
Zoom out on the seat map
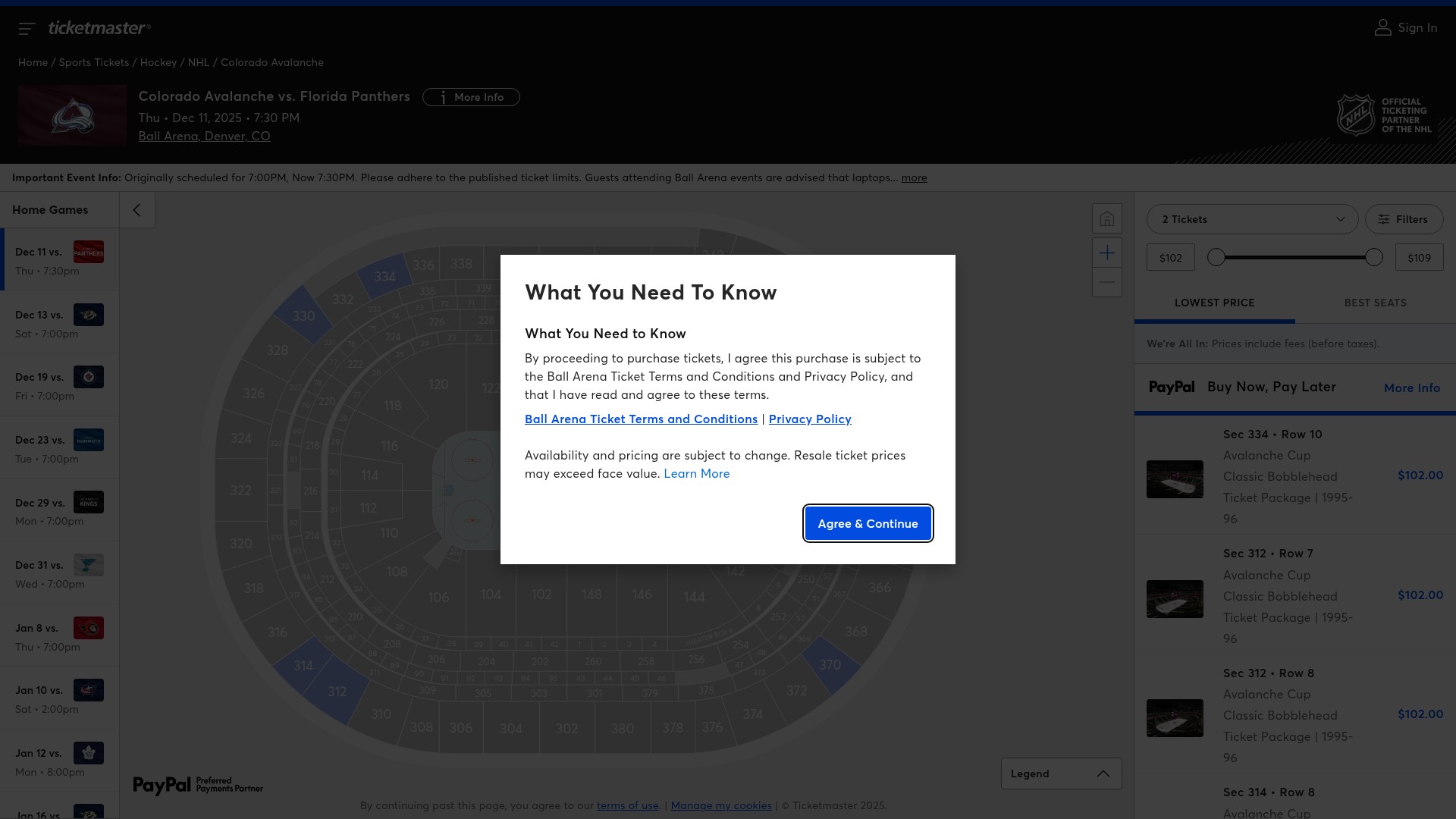pyautogui.click(x=1107, y=282)
